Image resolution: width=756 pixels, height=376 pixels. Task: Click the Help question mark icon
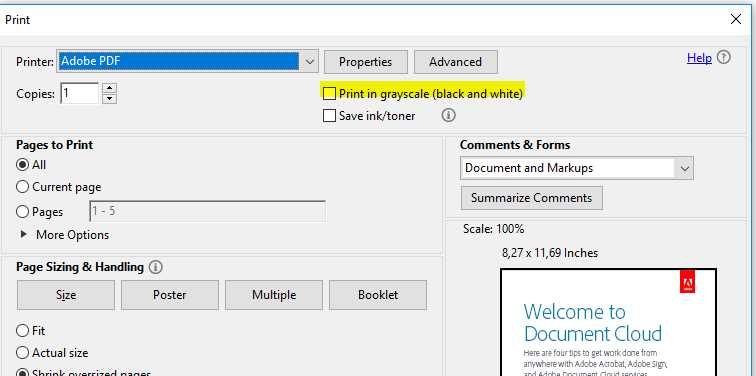tap(723, 58)
